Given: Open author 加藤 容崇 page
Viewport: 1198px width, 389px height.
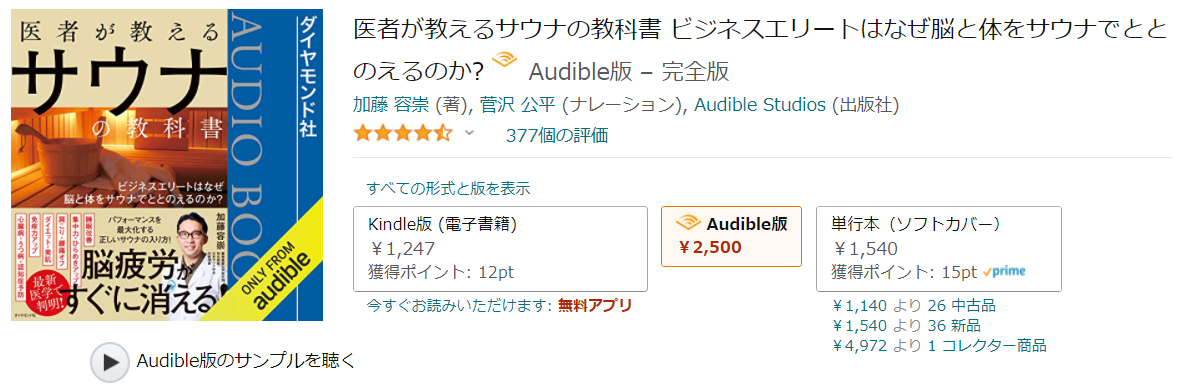Looking at the screenshot, I should pyautogui.click(x=391, y=105).
